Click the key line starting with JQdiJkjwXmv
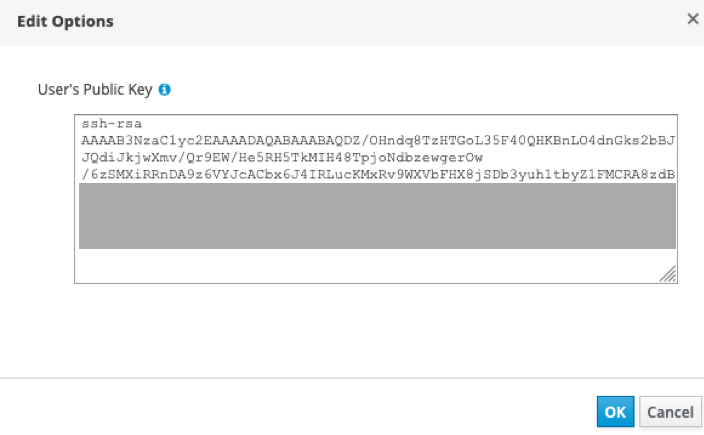 [282, 158]
